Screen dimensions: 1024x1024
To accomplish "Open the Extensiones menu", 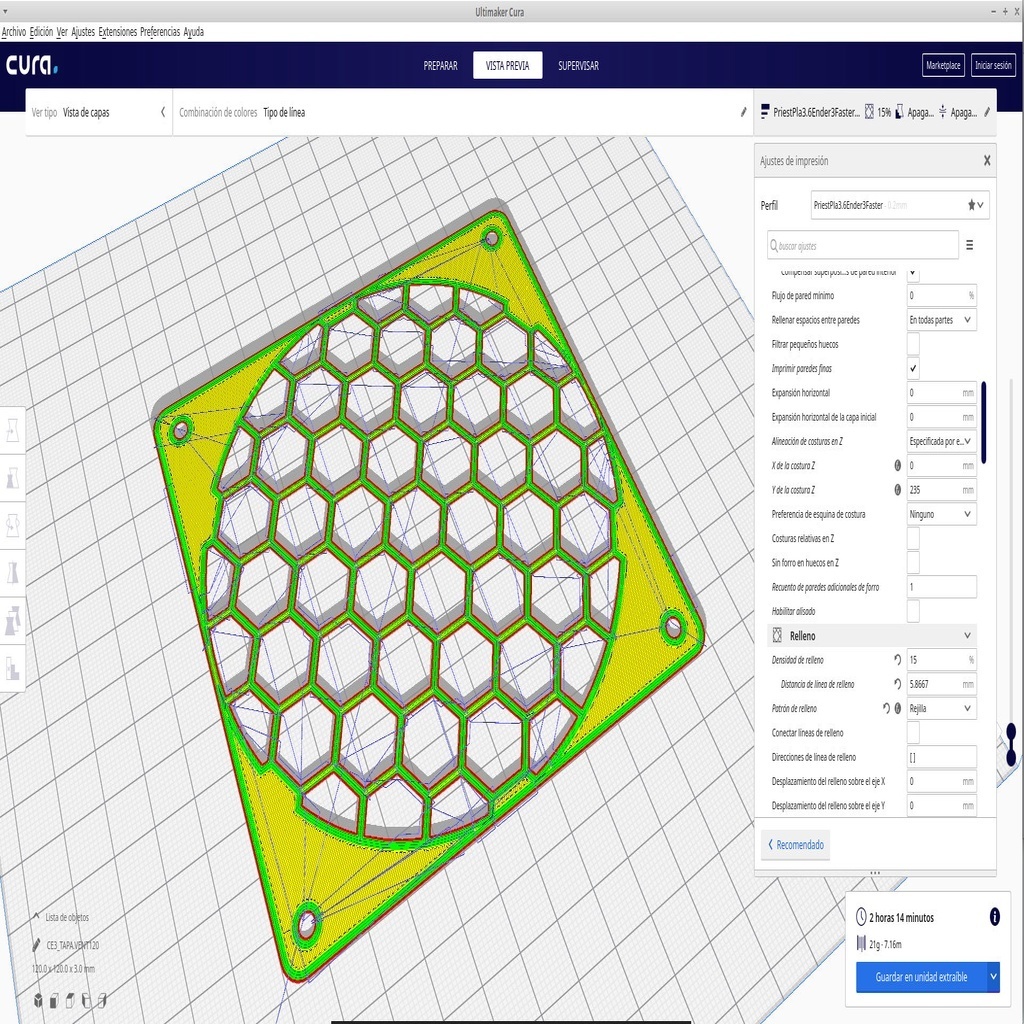I will pos(117,31).
